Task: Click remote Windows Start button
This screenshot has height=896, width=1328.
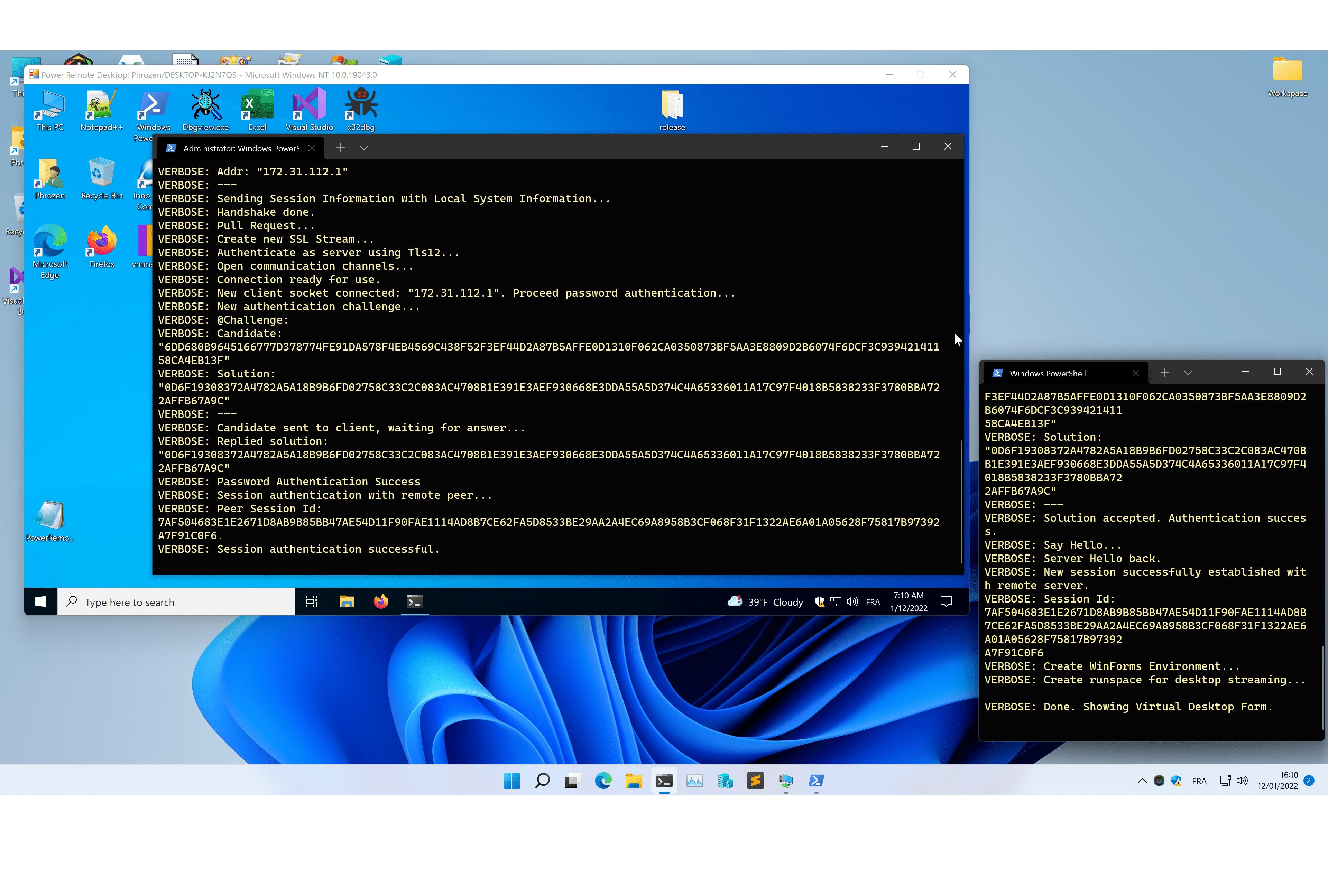Action: (x=40, y=601)
